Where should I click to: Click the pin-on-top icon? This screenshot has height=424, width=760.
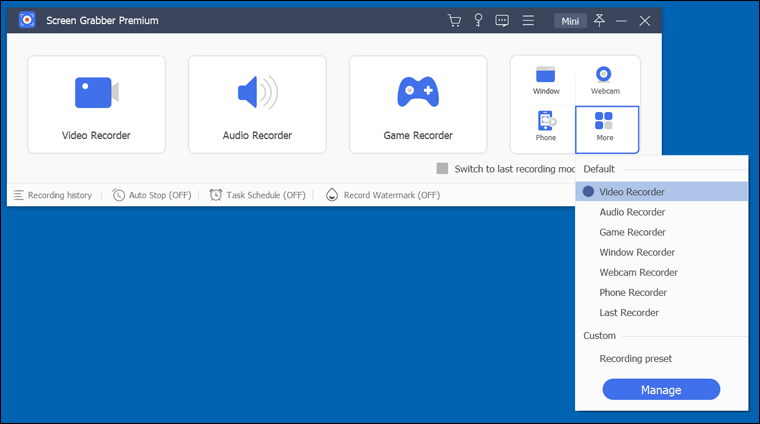pyautogui.click(x=598, y=20)
